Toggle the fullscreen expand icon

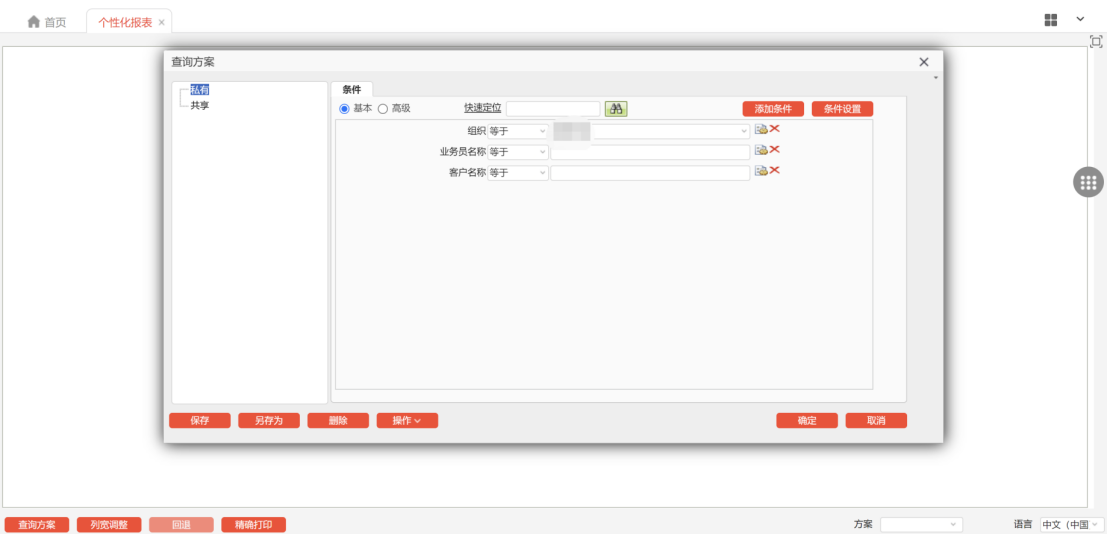tap(1096, 42)
